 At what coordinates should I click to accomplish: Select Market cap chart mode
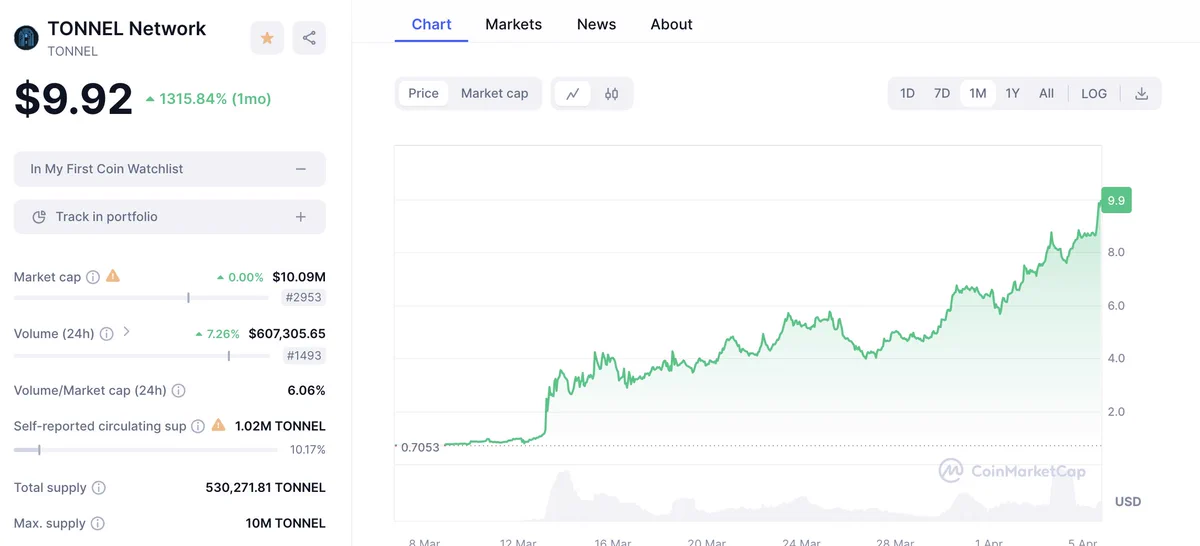pyautogui.click(x=494, y=93)
